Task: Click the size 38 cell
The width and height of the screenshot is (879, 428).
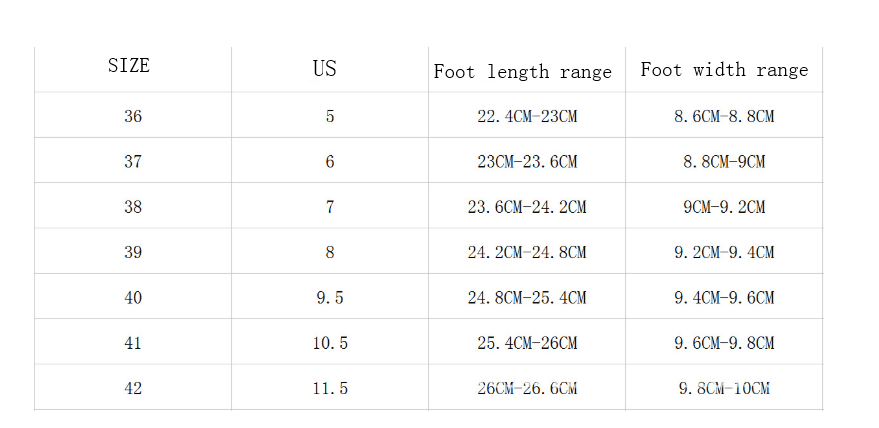Action: coord(133,207)
